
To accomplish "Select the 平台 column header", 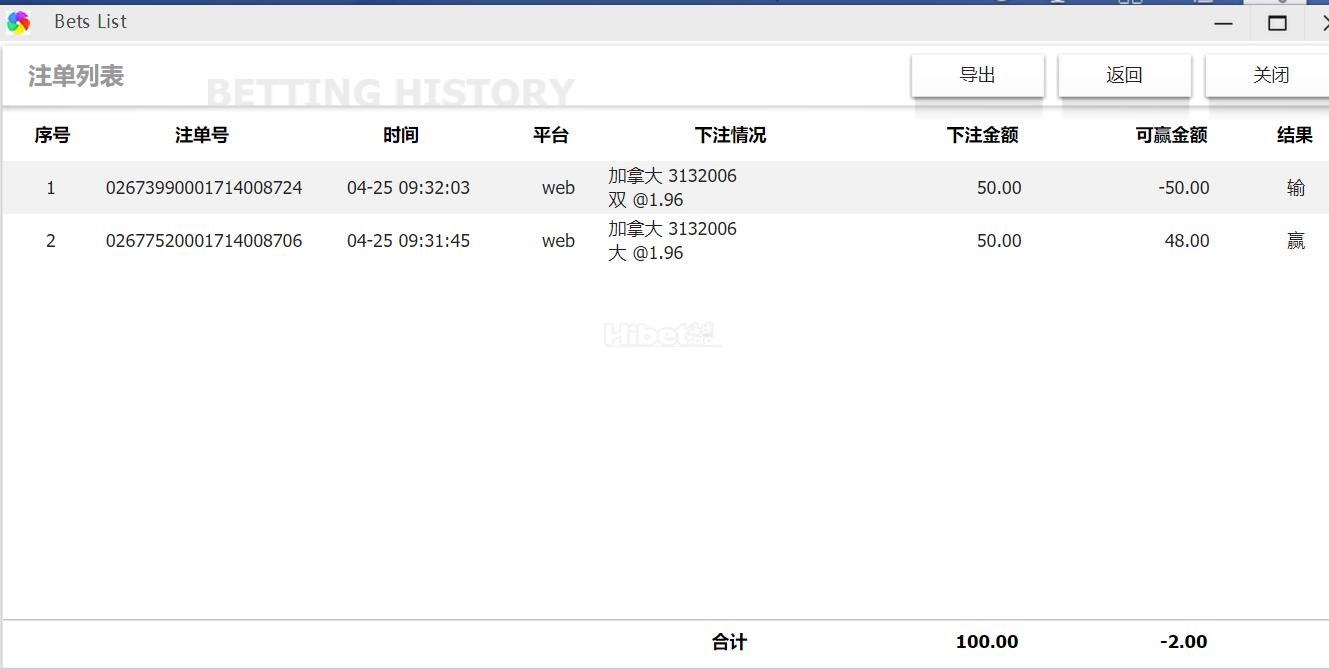I will (x=551, y=135).
